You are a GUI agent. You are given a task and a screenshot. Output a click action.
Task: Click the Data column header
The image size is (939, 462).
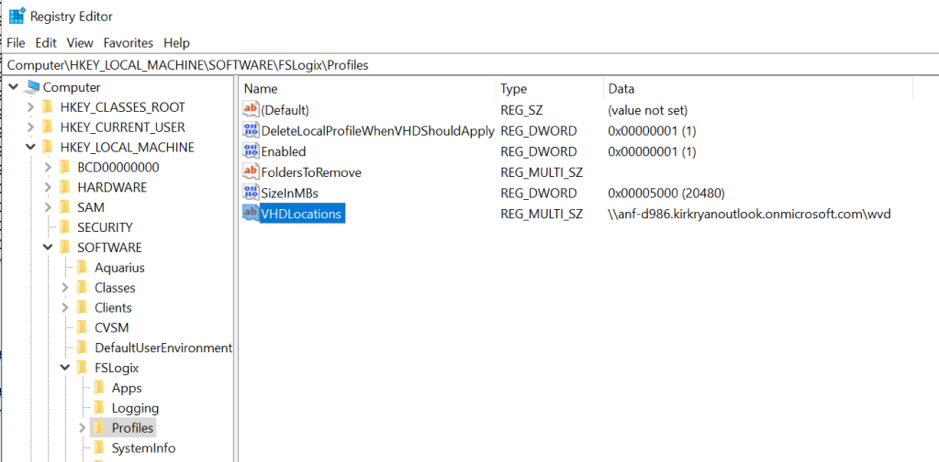pos(622,89)
